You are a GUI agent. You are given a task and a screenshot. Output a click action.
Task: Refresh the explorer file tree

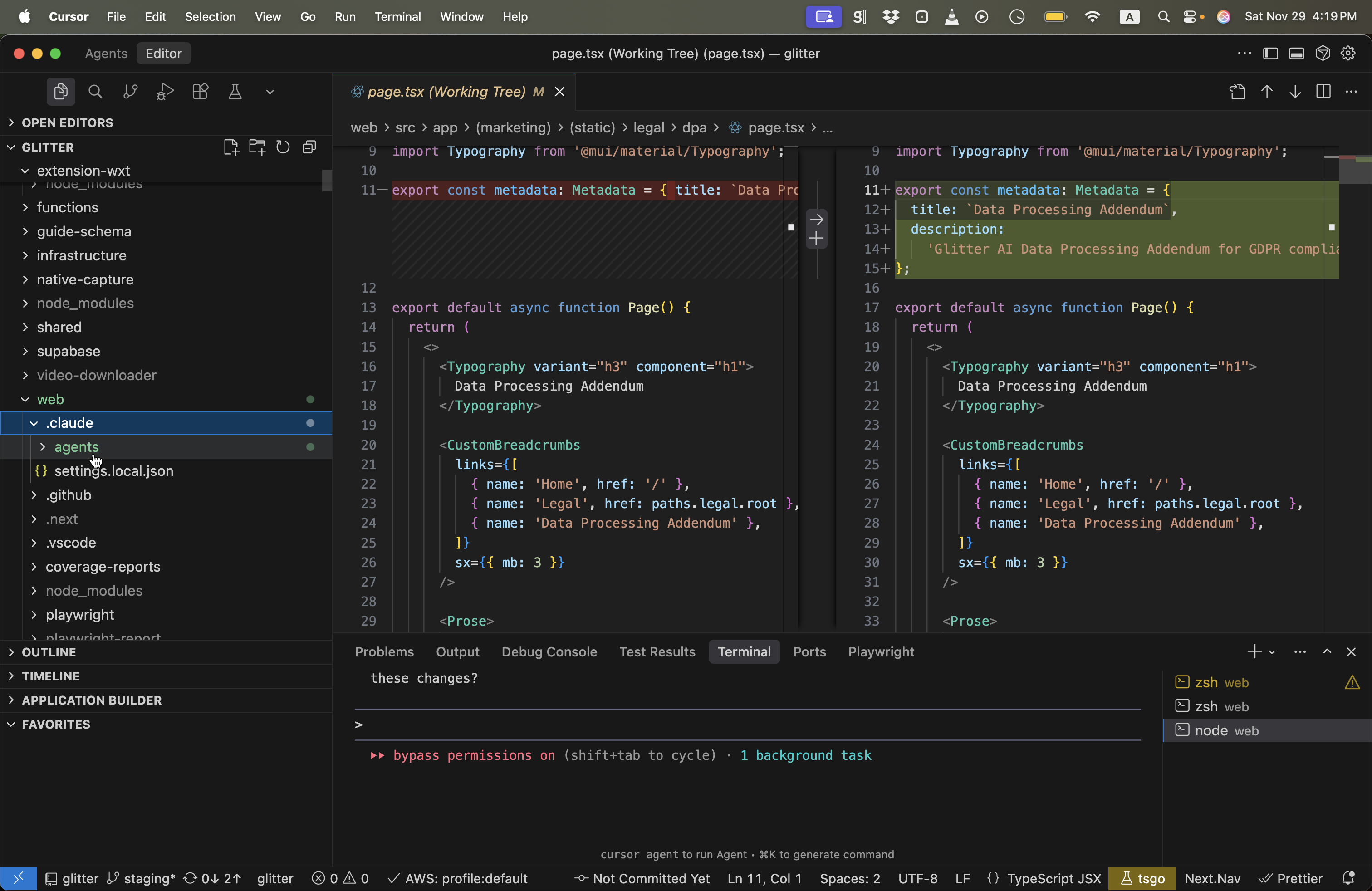tap(283, 147)
